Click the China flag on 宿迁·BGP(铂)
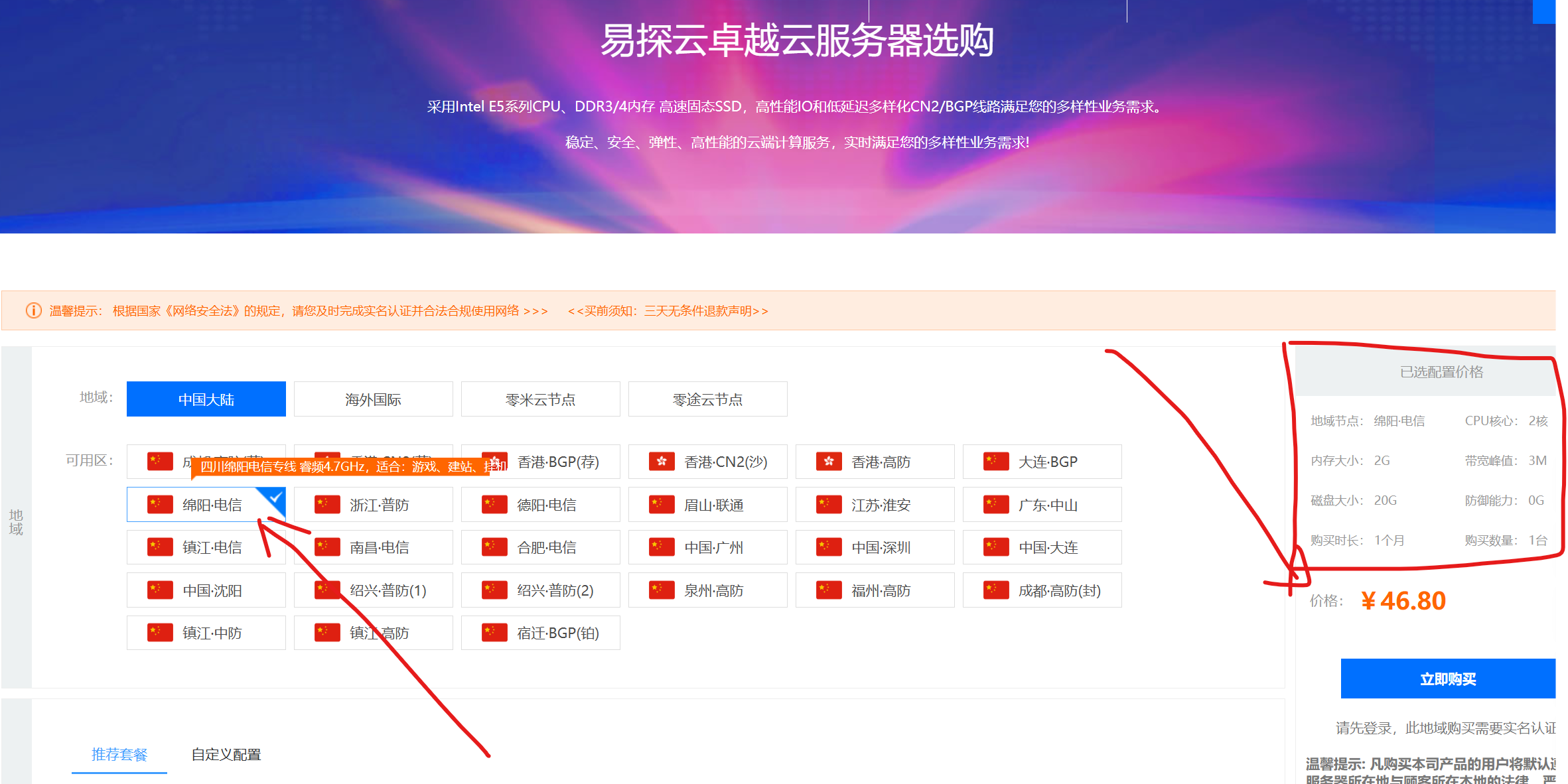1568x784 pixels. [494, 633]
